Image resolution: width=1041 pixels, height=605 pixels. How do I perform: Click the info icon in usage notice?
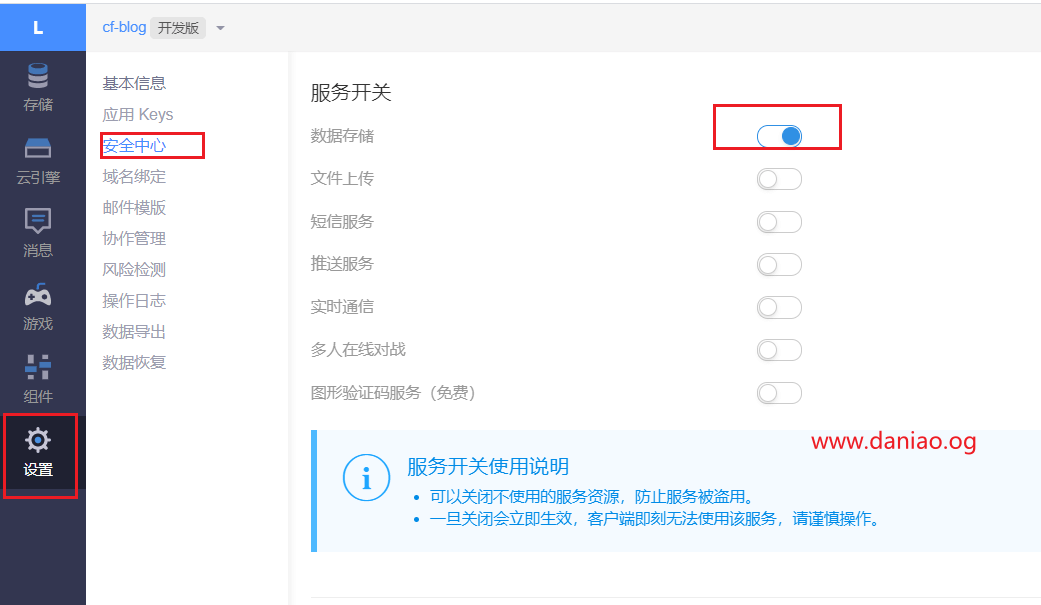(366, 477)
